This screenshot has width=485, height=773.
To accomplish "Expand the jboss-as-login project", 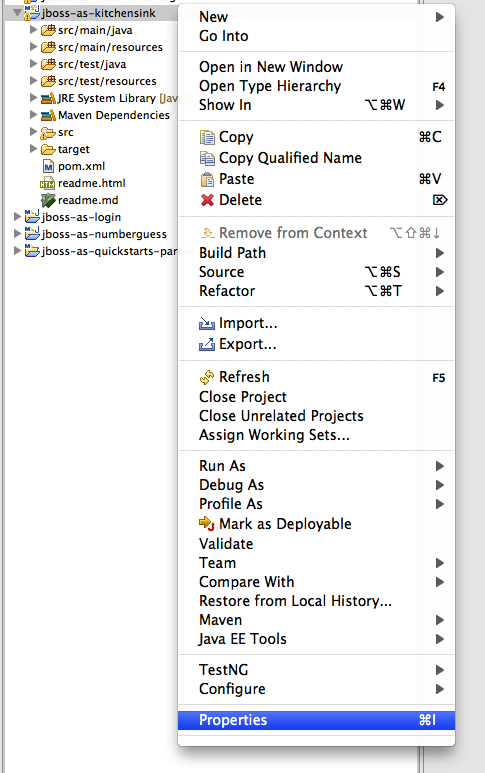I will pyautogui.click(x=17, y=216).
